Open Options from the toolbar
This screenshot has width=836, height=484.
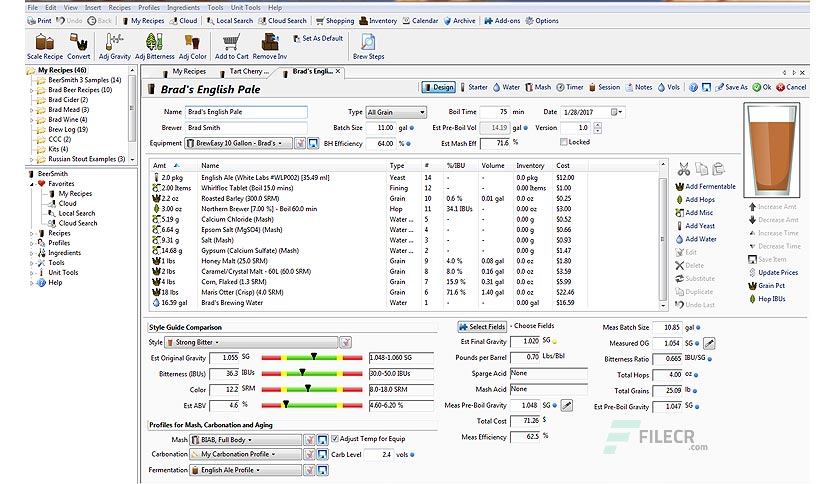542,21
